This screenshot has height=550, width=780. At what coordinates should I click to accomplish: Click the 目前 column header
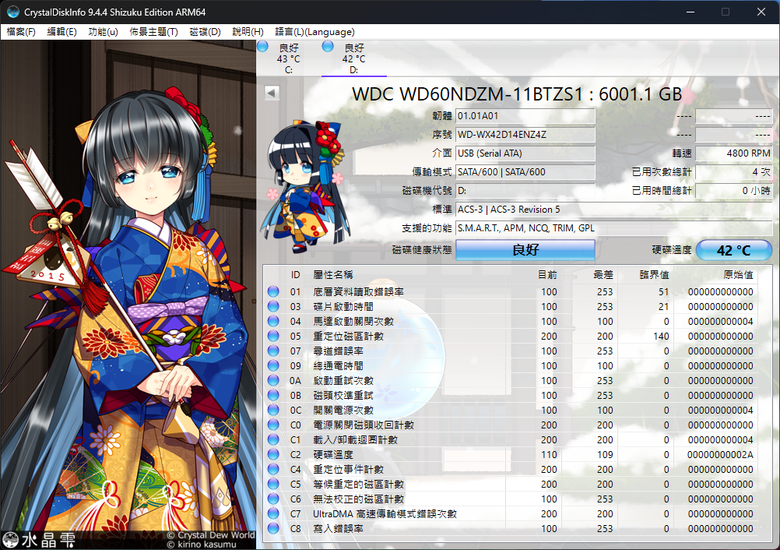[547, 275]
